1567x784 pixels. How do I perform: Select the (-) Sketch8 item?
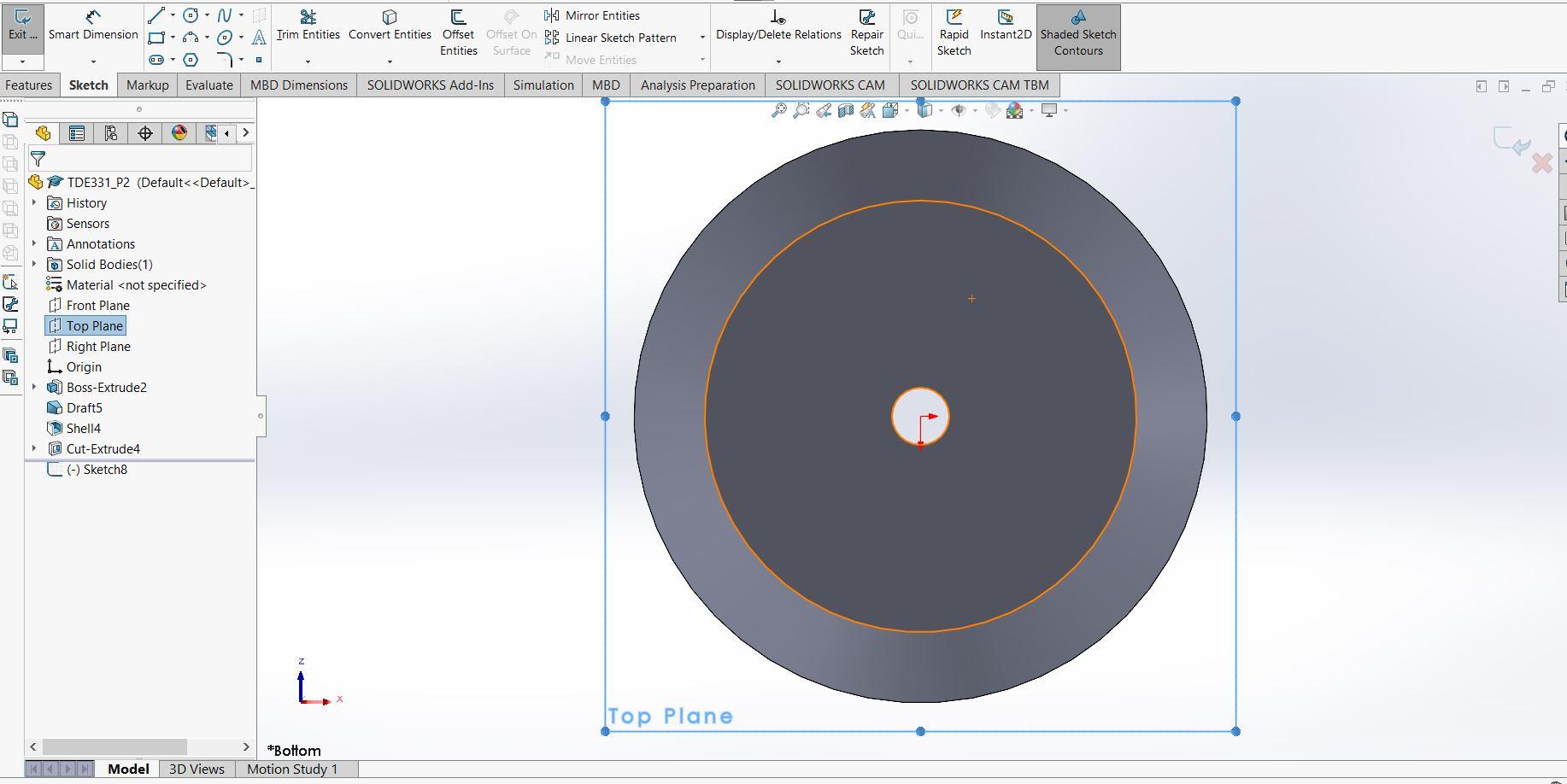(87, 469)
